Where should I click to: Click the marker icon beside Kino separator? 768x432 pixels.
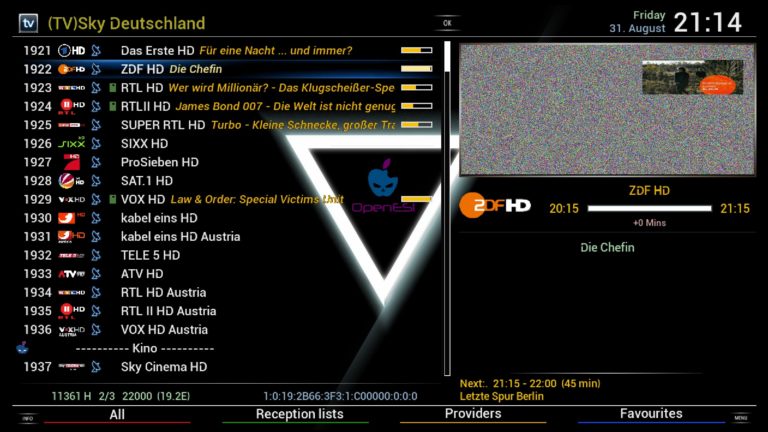click(x=22, y=348)
